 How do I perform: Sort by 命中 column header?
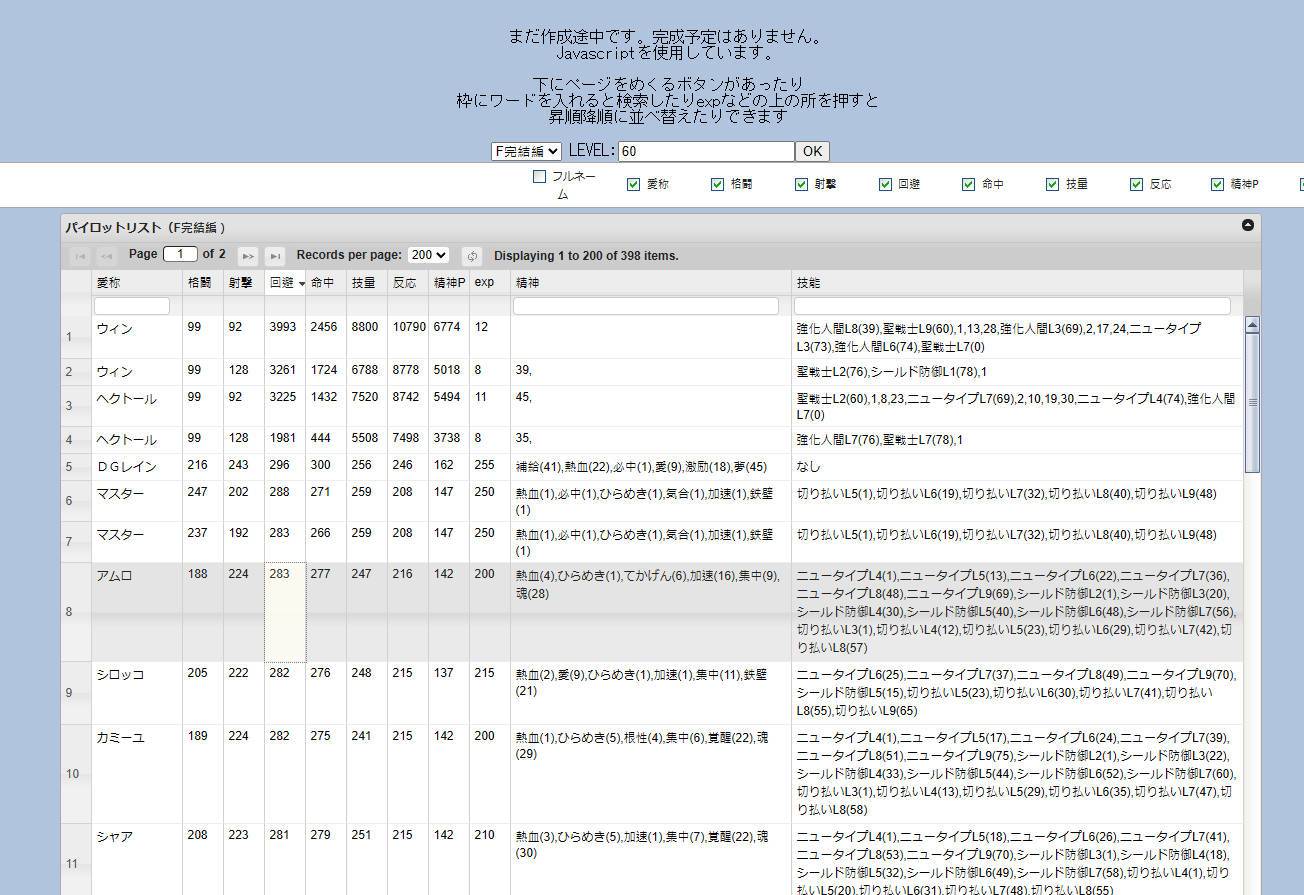326,283
